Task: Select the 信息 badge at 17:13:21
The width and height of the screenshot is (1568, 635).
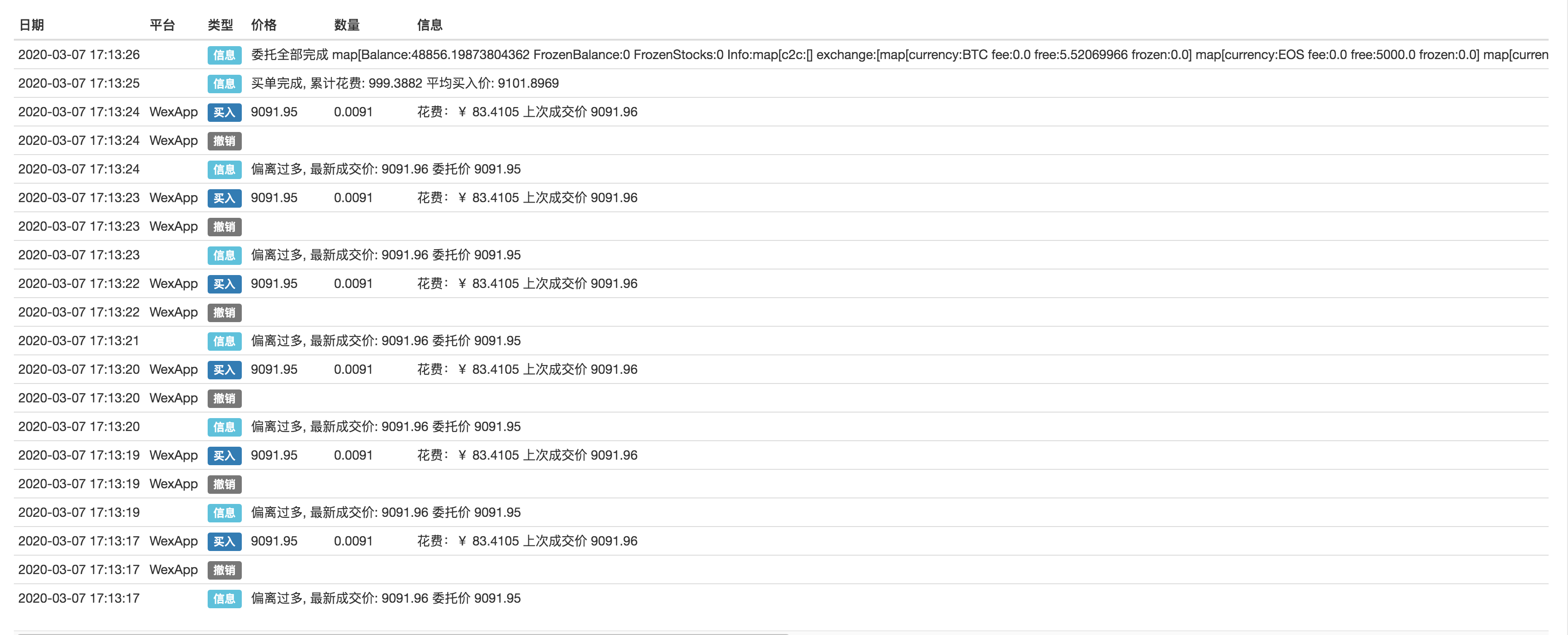Action: [224, 341]
